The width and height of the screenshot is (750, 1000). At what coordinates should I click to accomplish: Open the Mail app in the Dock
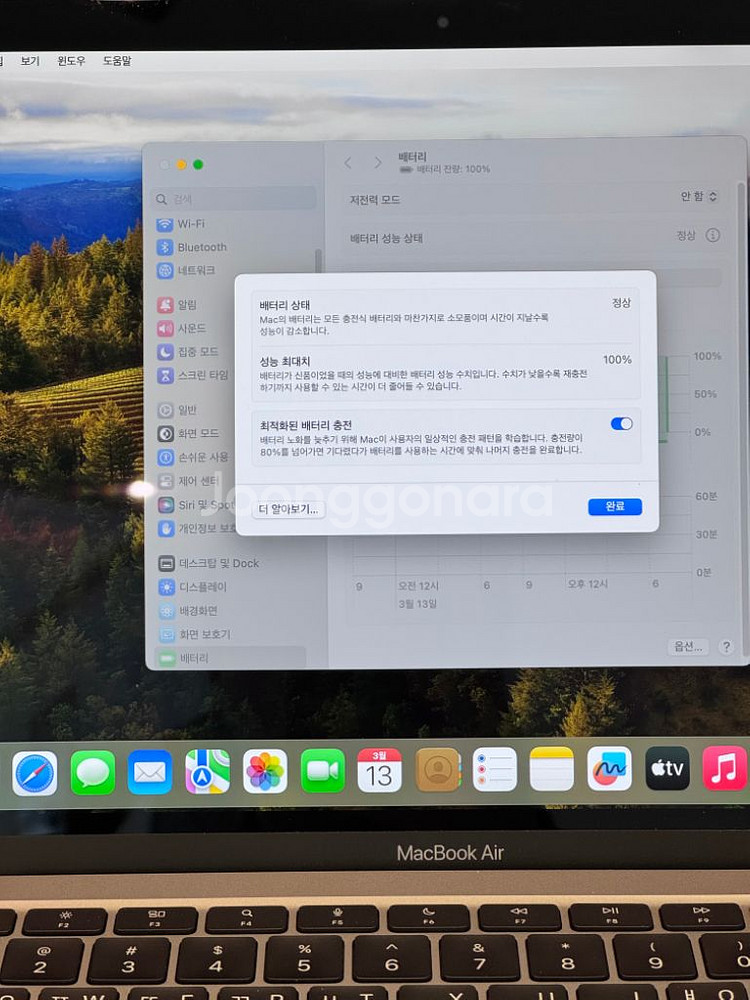pyautogui.click(x=150, y=772)
